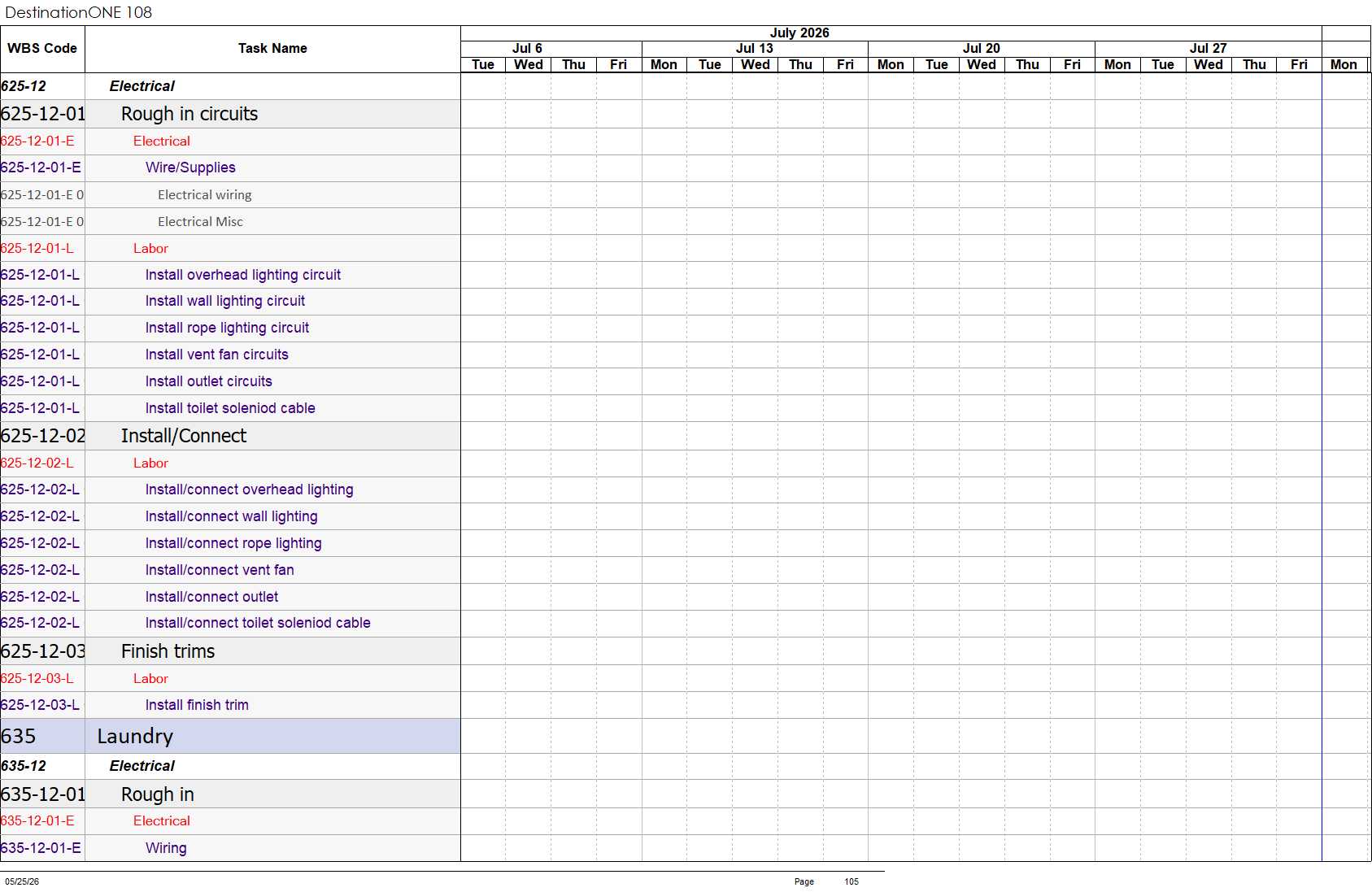Screen dimensions: 1372x892
Task: Click the Task Name column header
Action: tap(272, 49)
